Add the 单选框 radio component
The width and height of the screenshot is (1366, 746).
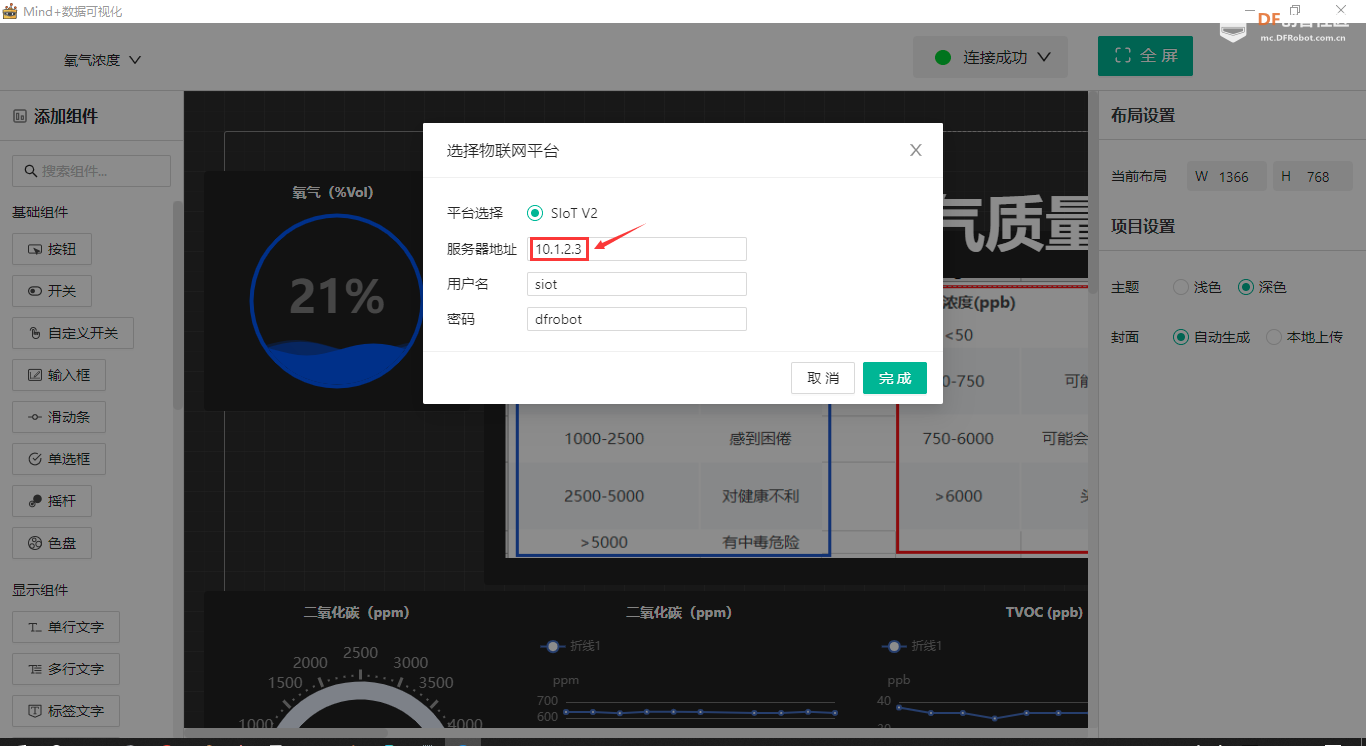59,459
